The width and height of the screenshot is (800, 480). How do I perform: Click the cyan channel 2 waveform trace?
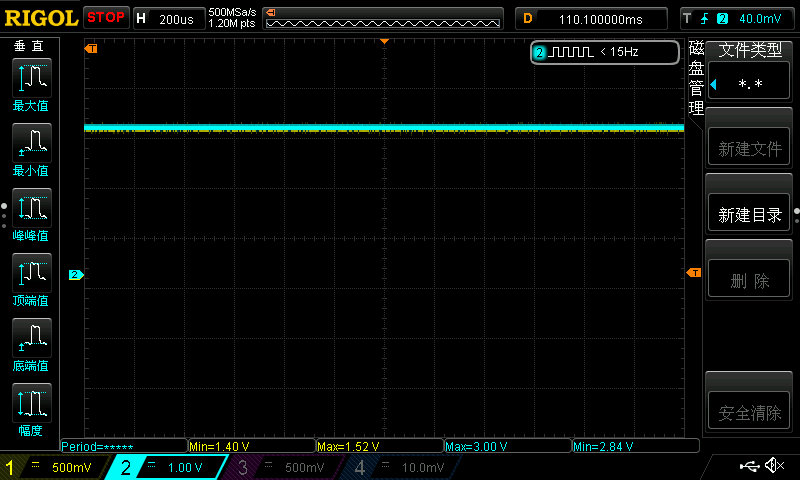pyautogui.click(x=384, y=127)
